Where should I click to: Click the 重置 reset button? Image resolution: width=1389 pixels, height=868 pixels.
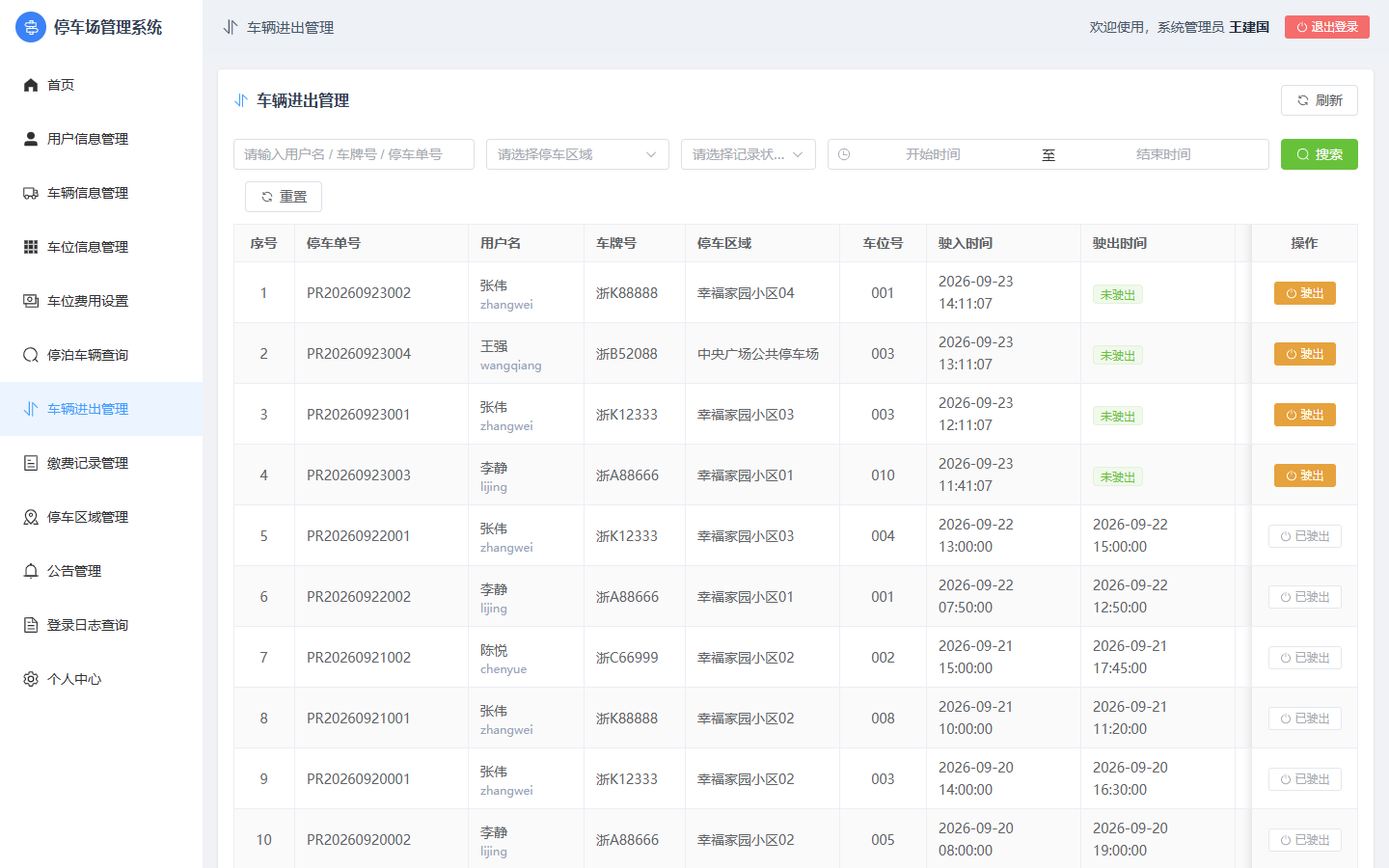284,197
